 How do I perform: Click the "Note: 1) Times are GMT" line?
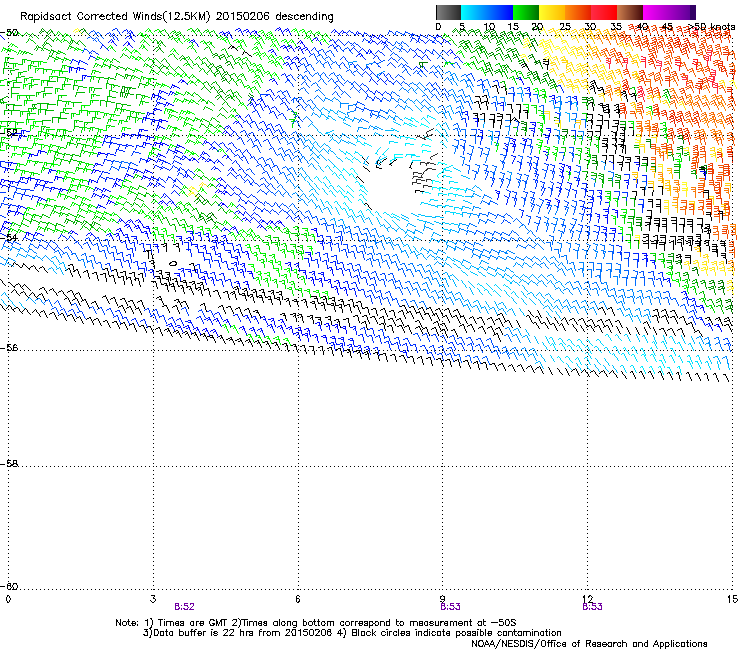click(x=316, y=623)
